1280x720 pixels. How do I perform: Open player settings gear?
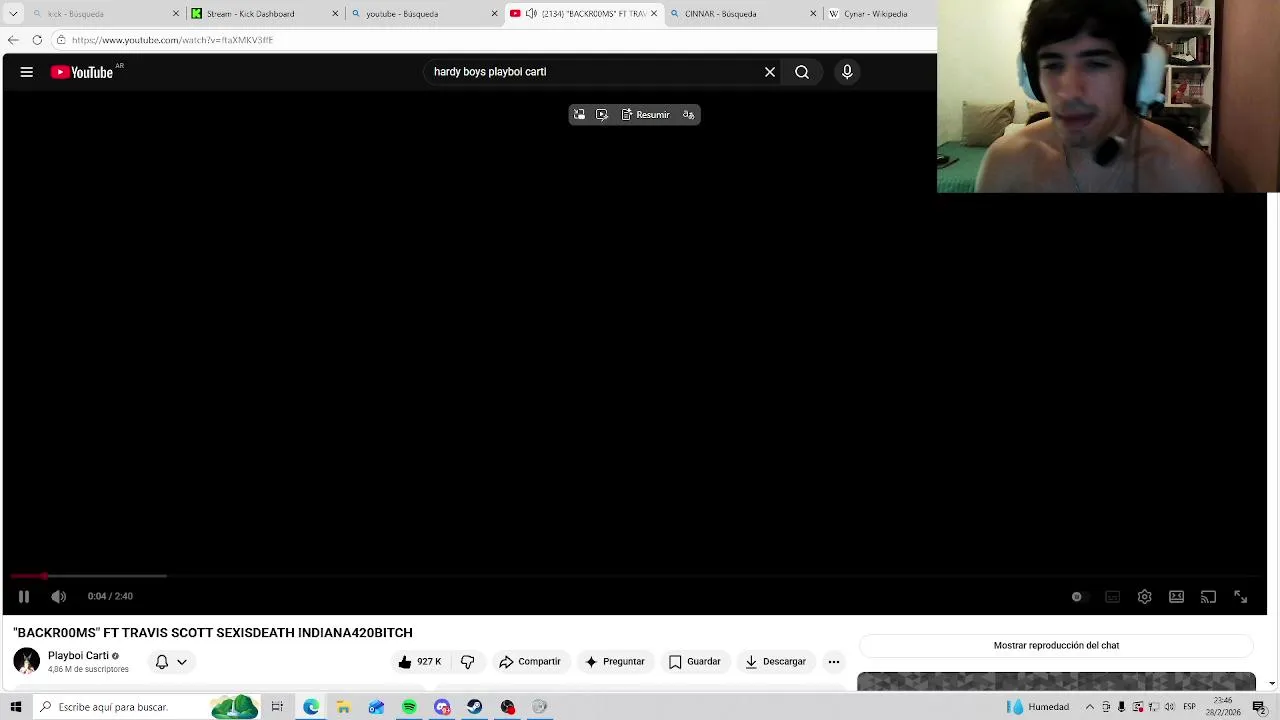[x=1145, y=597]
